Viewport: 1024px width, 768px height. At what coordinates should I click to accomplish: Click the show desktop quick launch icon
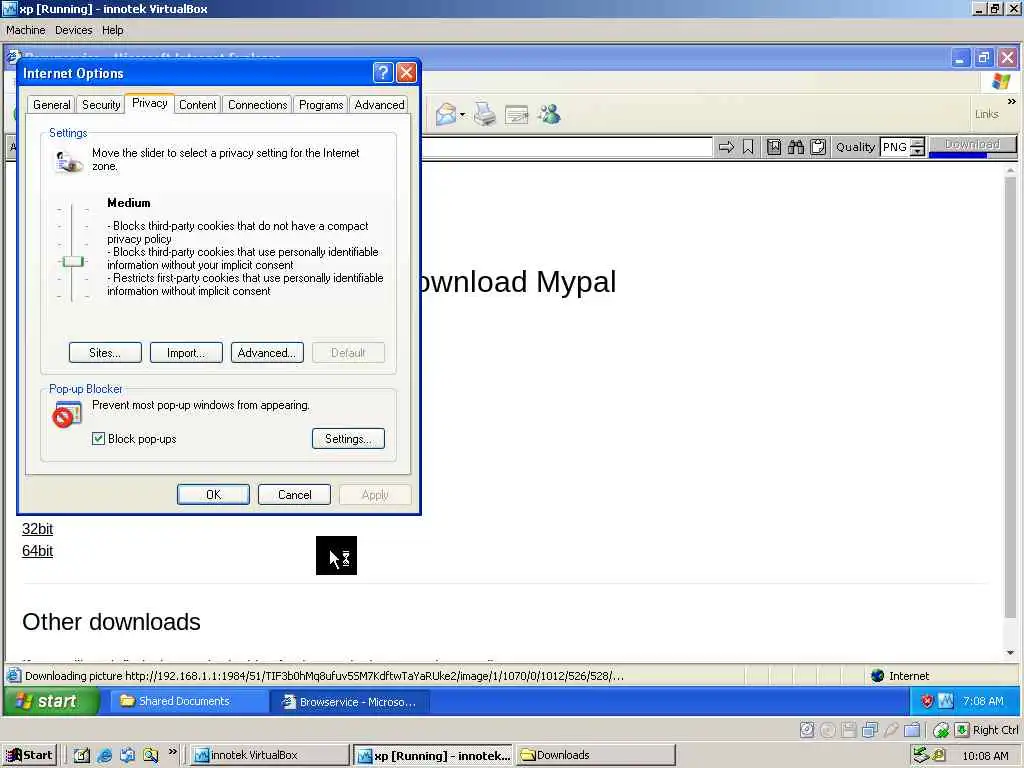click(82, 755)
